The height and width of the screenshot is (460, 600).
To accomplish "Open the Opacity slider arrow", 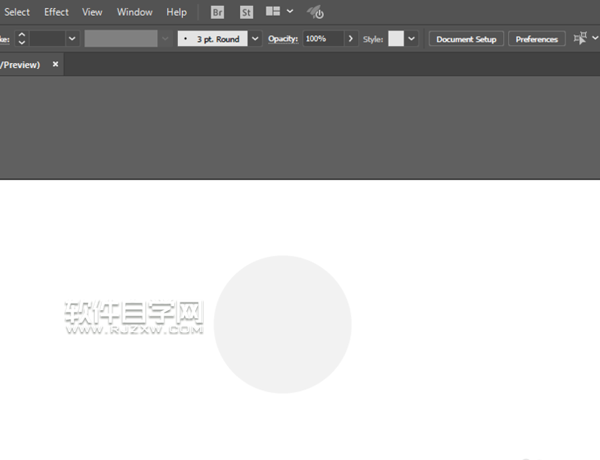I will point(350,39).
